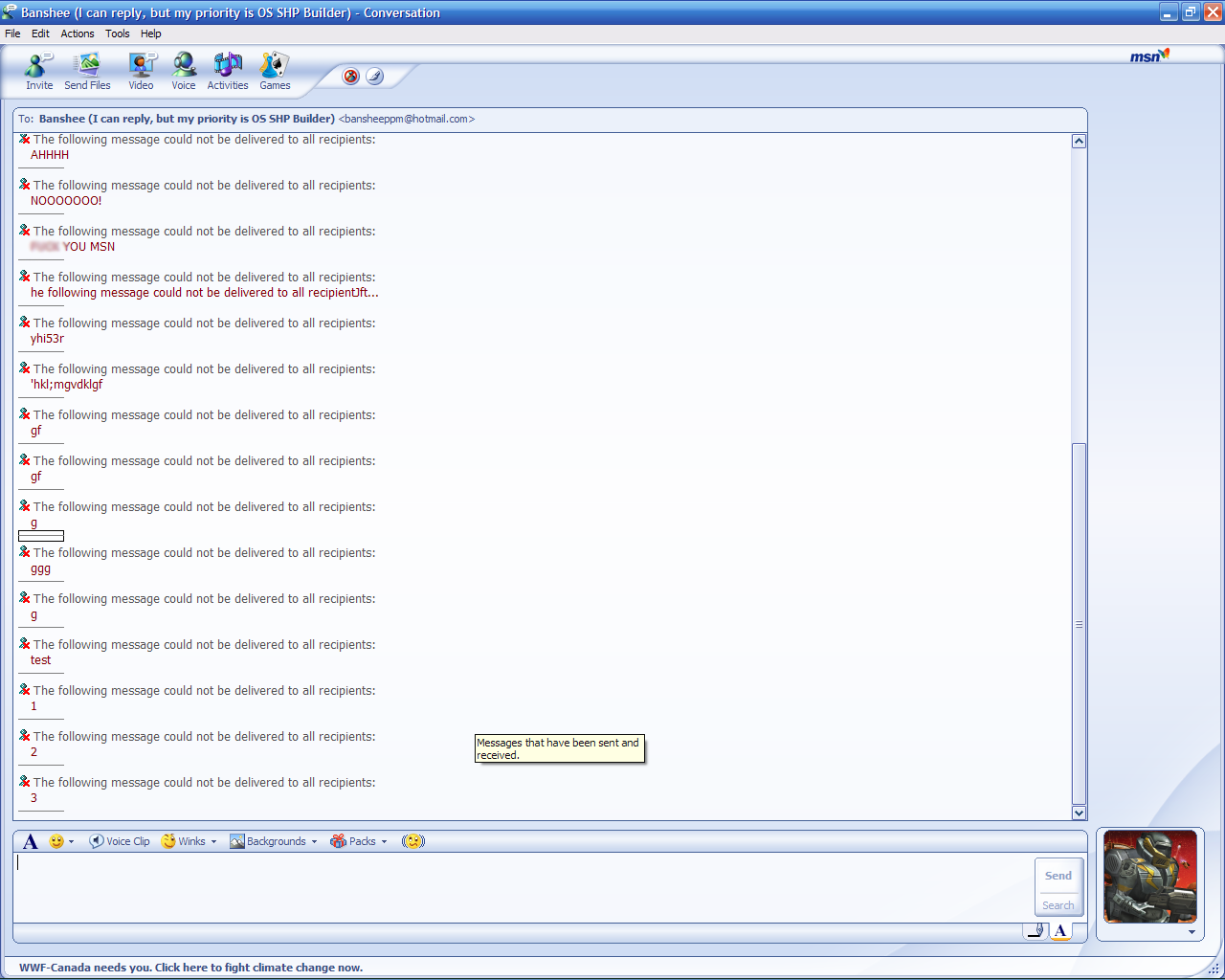Click the undelivered message AHHHH
Image resolution: width=1225 pixels, height=980 pixels.
[50, 154]
